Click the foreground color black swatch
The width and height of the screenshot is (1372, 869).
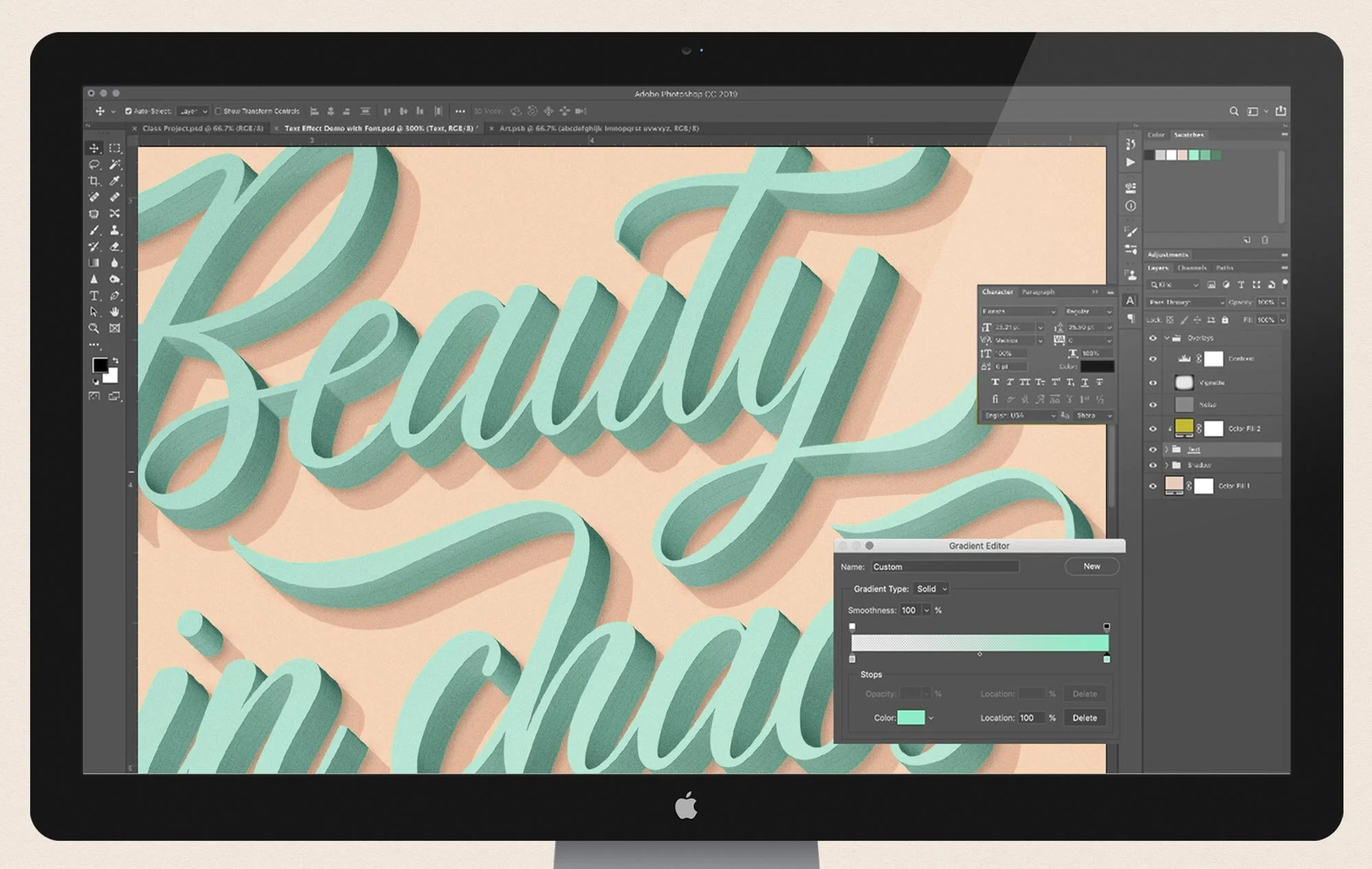(100, 365)
